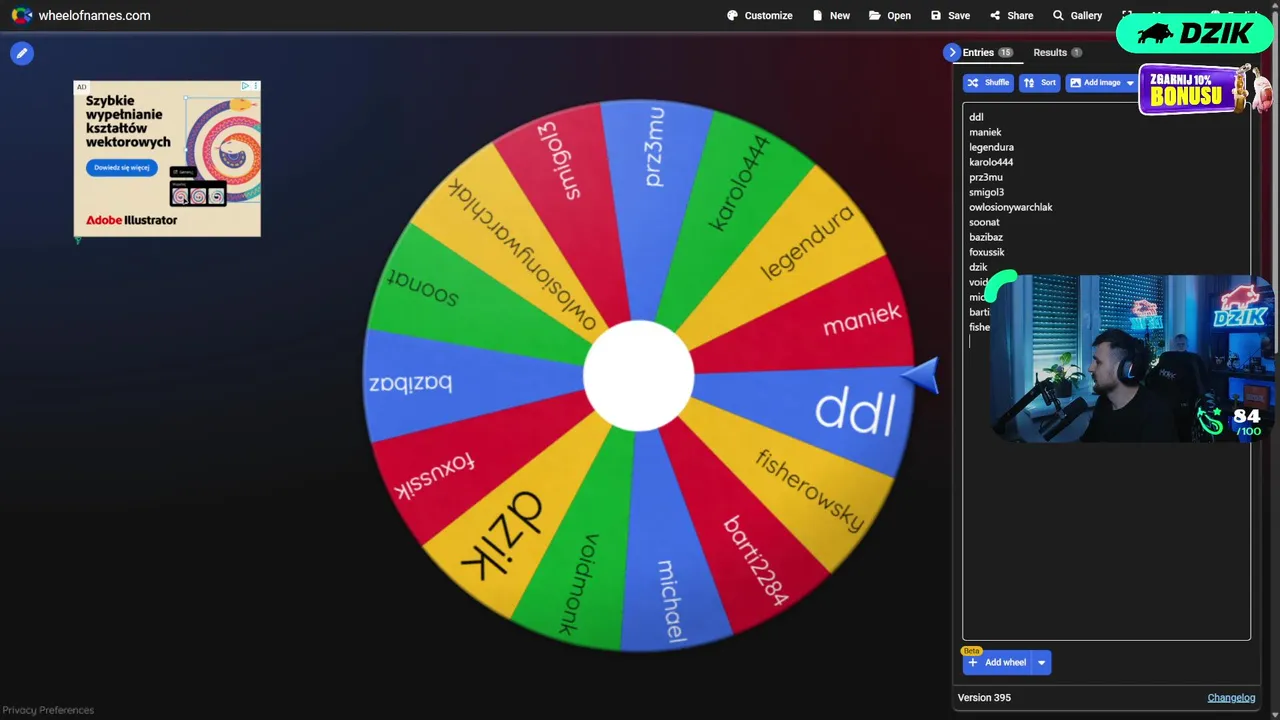
Task: Click the Add wheel button
Action: pyautogui.click(x=997, y=662)
